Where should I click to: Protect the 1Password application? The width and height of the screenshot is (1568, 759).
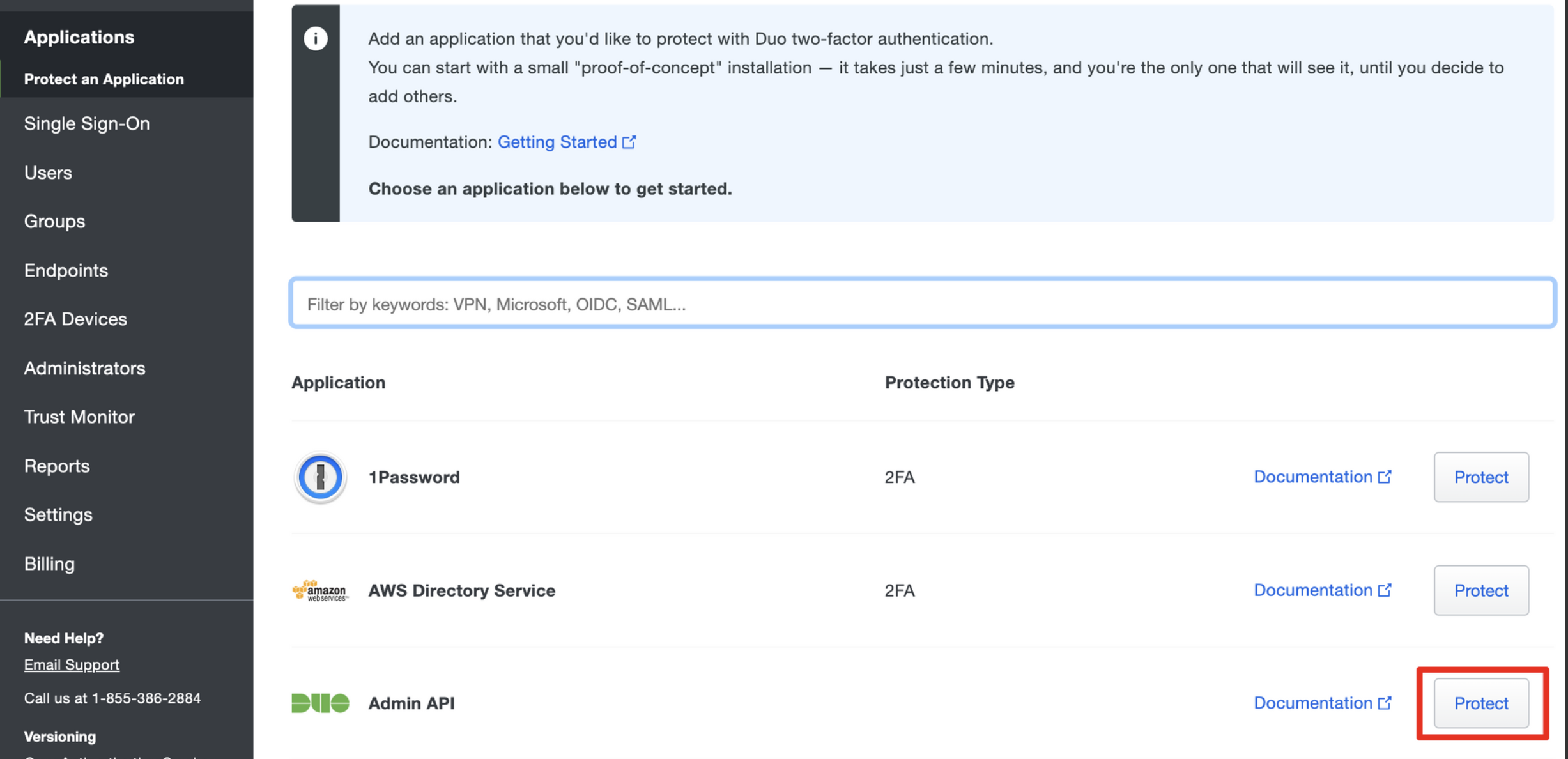(1480, 477)
